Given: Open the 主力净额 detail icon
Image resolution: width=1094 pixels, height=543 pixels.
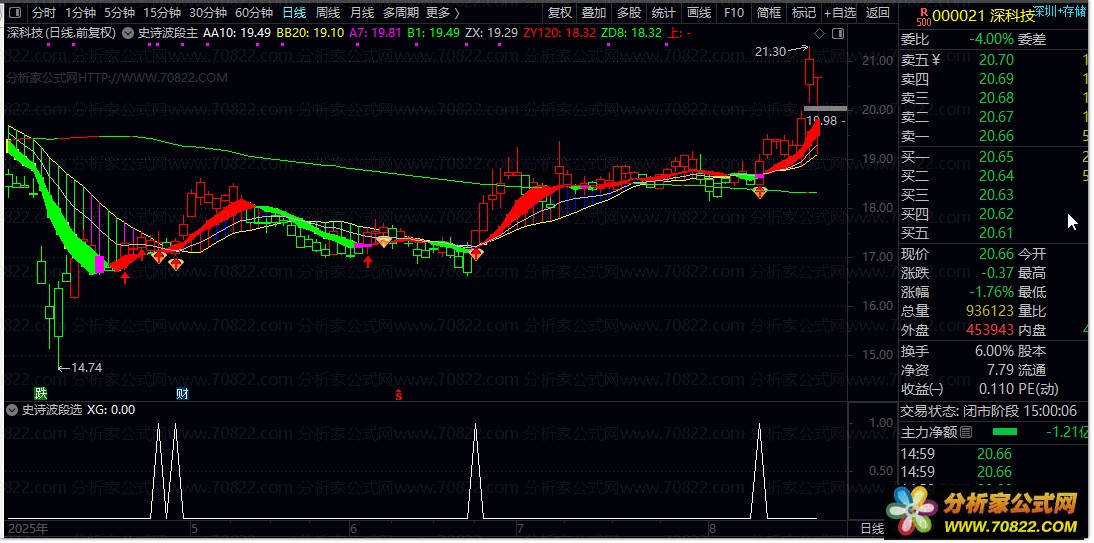Looking at the screenshot, I should point(966,433).
